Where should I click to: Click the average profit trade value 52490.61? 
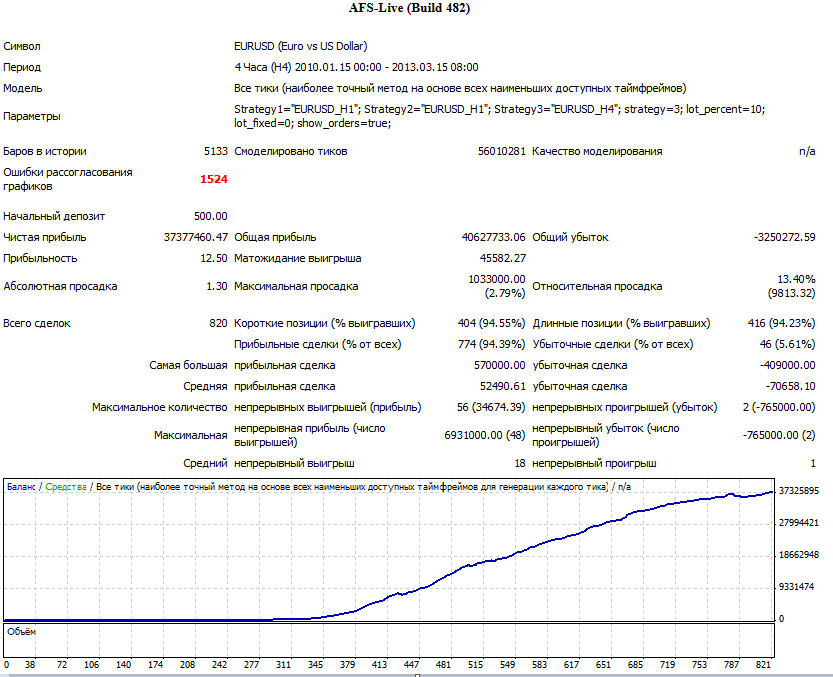(503, 386)
